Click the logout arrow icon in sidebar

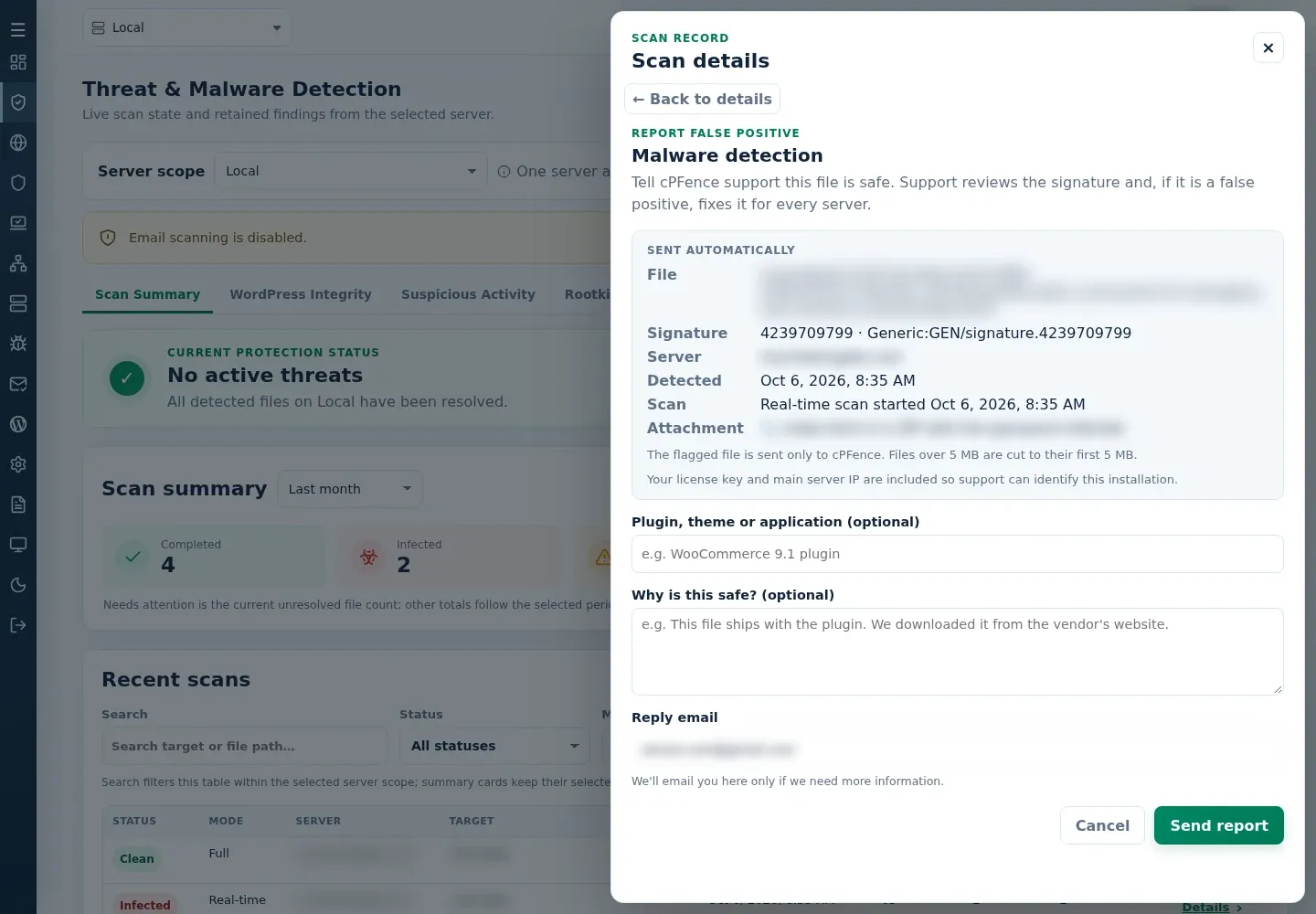pos(18,625)
